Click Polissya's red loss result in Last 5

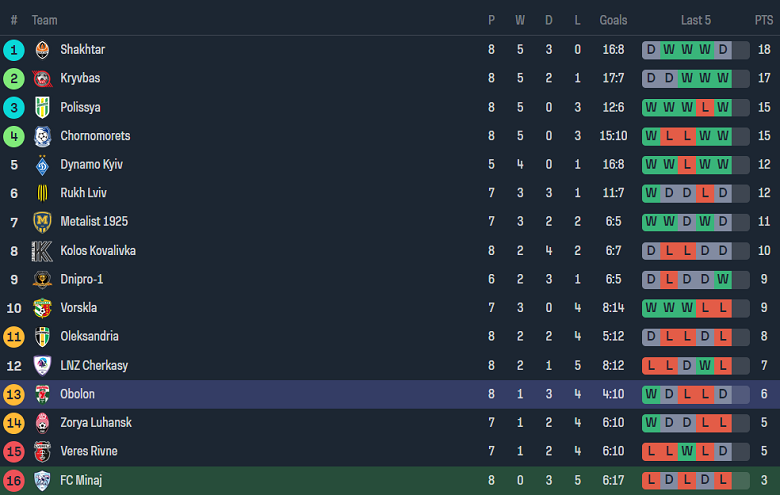[x=704, y=108]
